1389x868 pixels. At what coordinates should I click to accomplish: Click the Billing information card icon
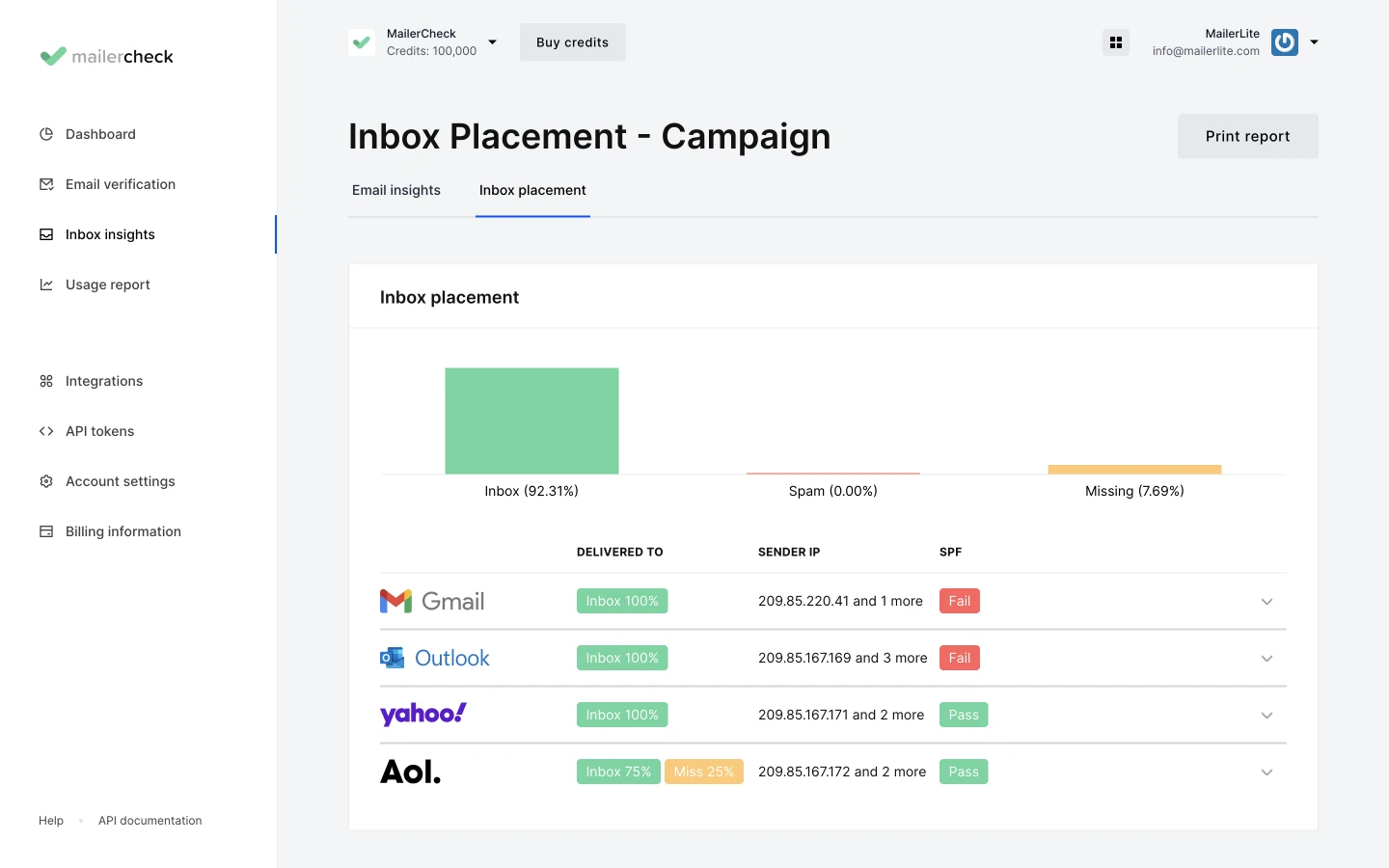click(x=46, y=531)
